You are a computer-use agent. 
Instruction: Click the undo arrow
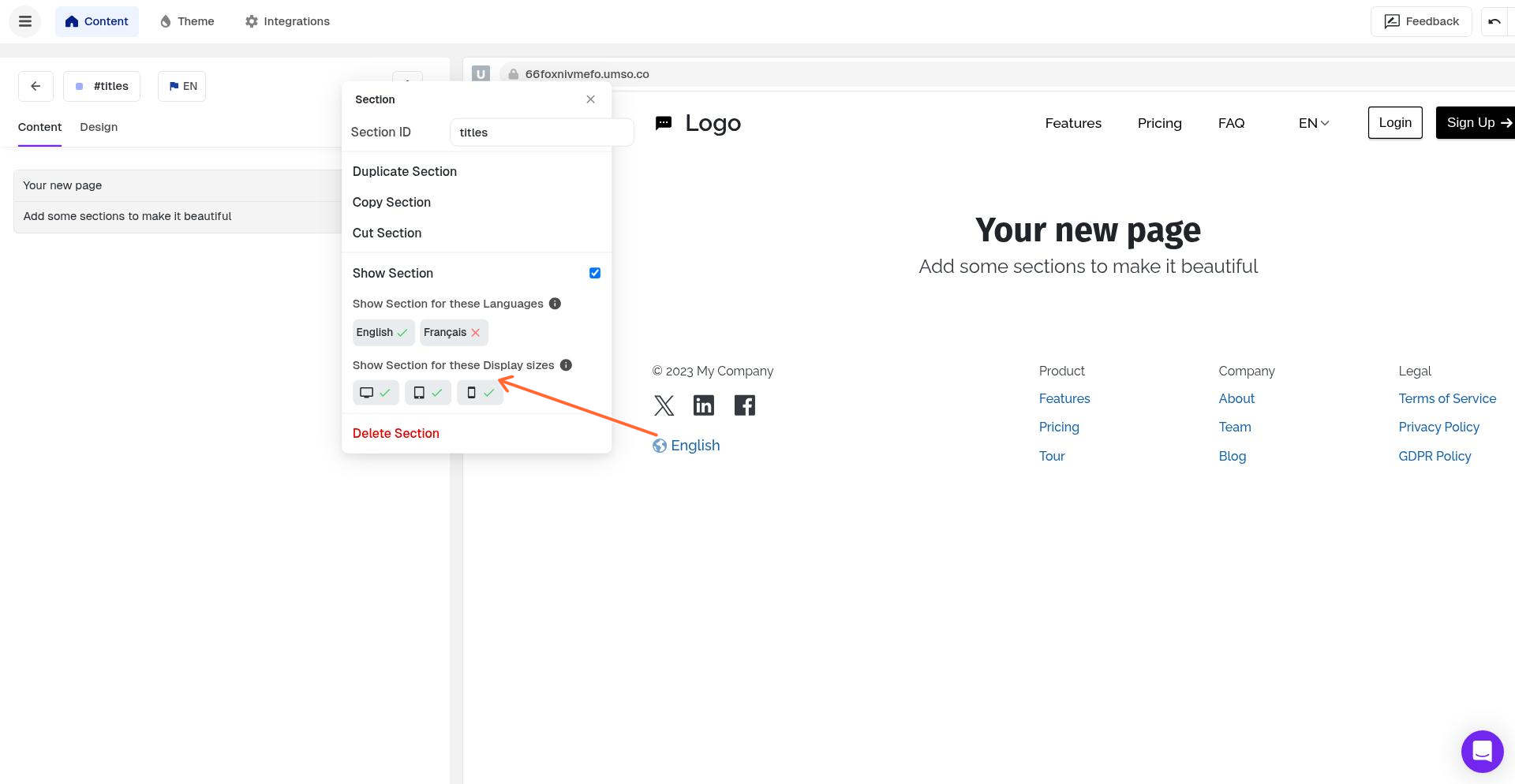[1495, 21]
